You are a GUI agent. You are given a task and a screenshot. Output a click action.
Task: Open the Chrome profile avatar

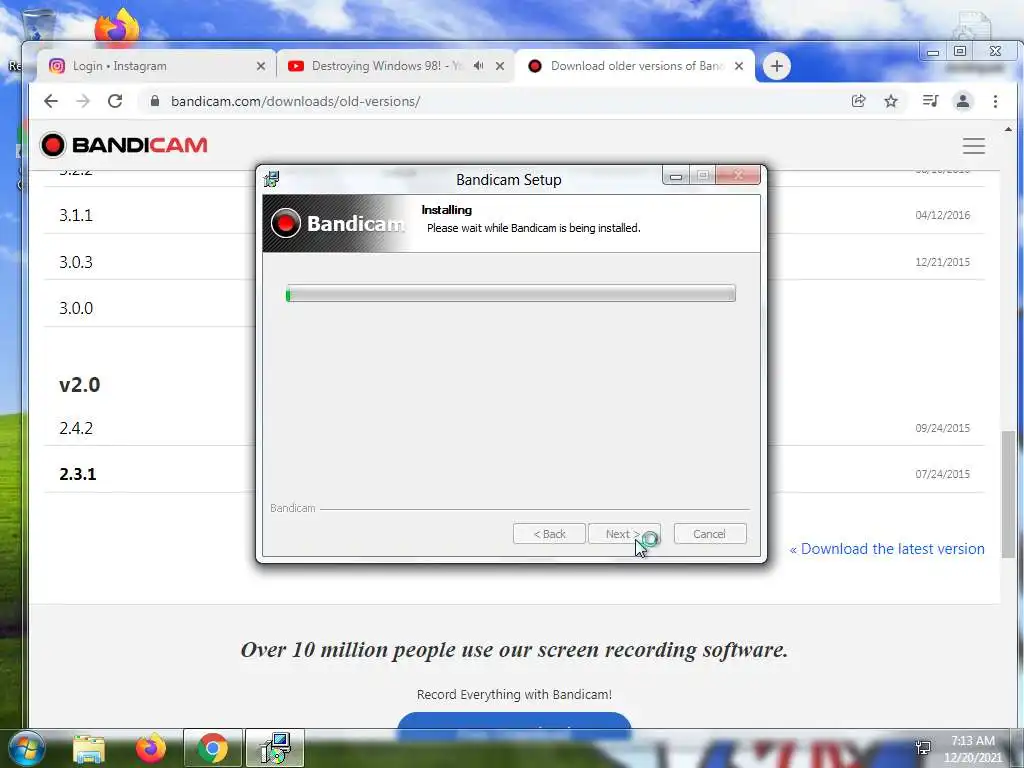tap(963, 101)
